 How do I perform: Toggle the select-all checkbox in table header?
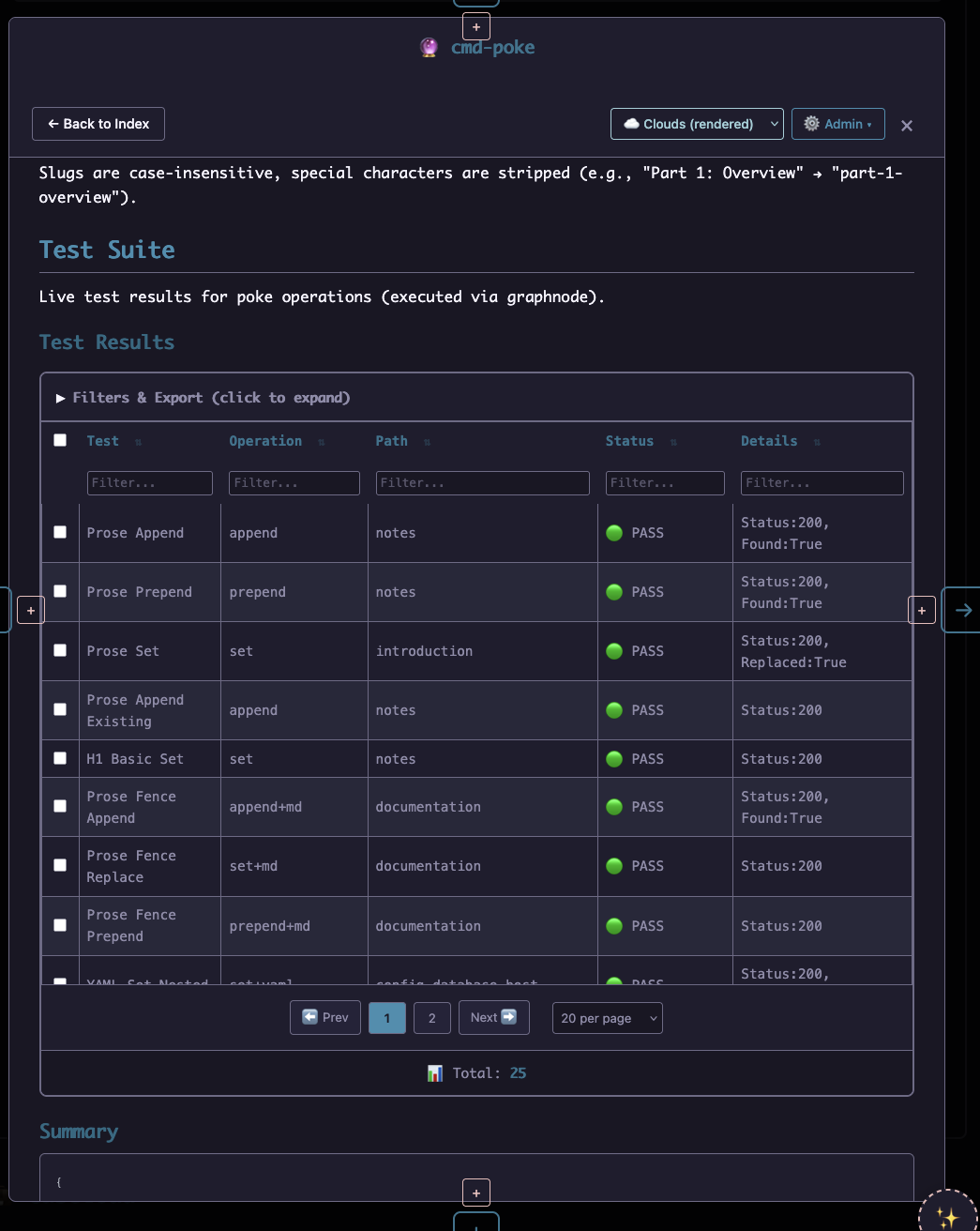coord(60,440)
